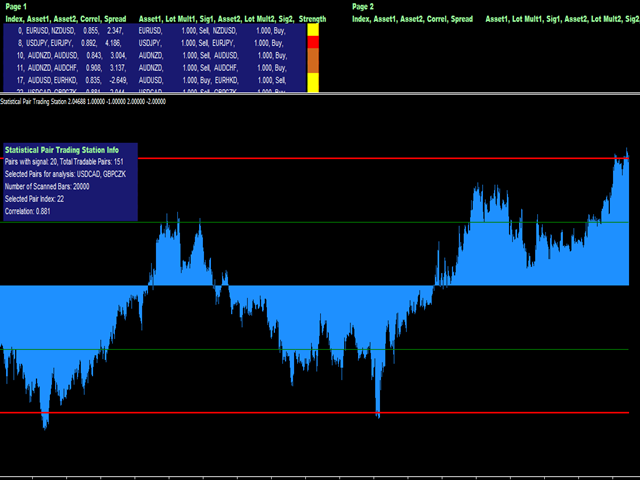Screen dimensions: 640x480
Task: Select the AUDUSD, EURHKD row index 17
Action: (70, 80)
